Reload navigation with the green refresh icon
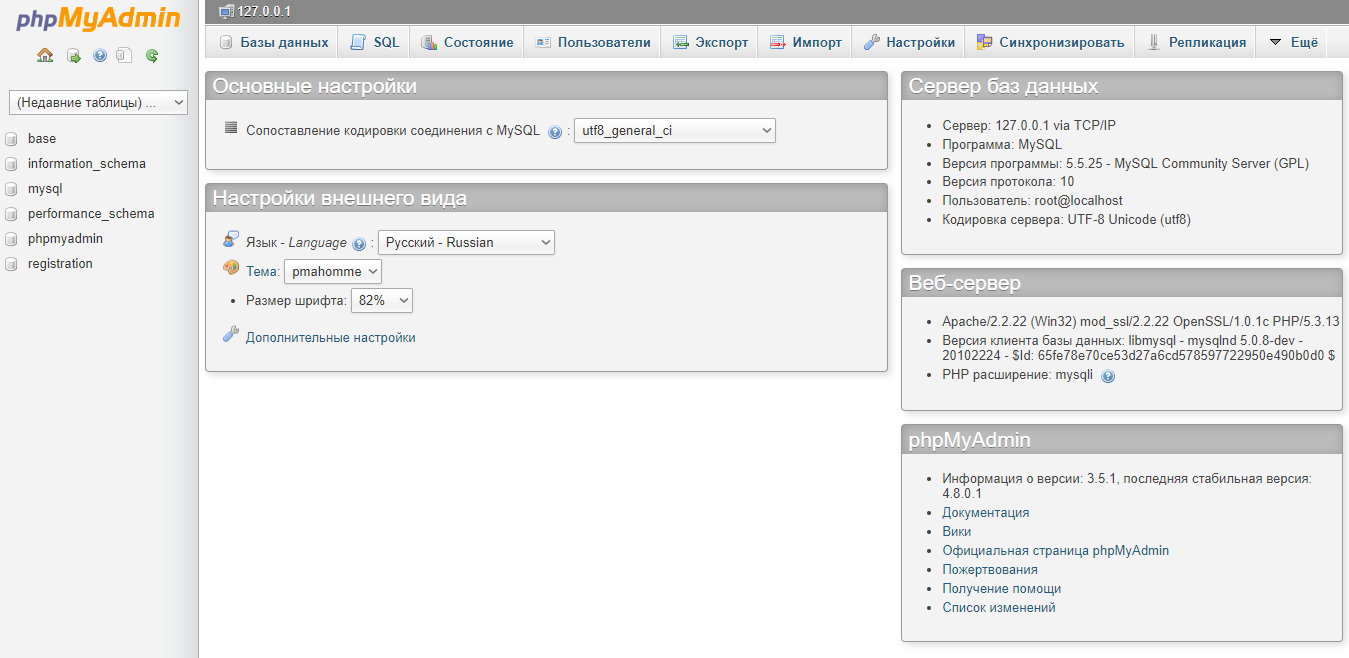The height and width of the screenshot is (658, 1349). 152,56
